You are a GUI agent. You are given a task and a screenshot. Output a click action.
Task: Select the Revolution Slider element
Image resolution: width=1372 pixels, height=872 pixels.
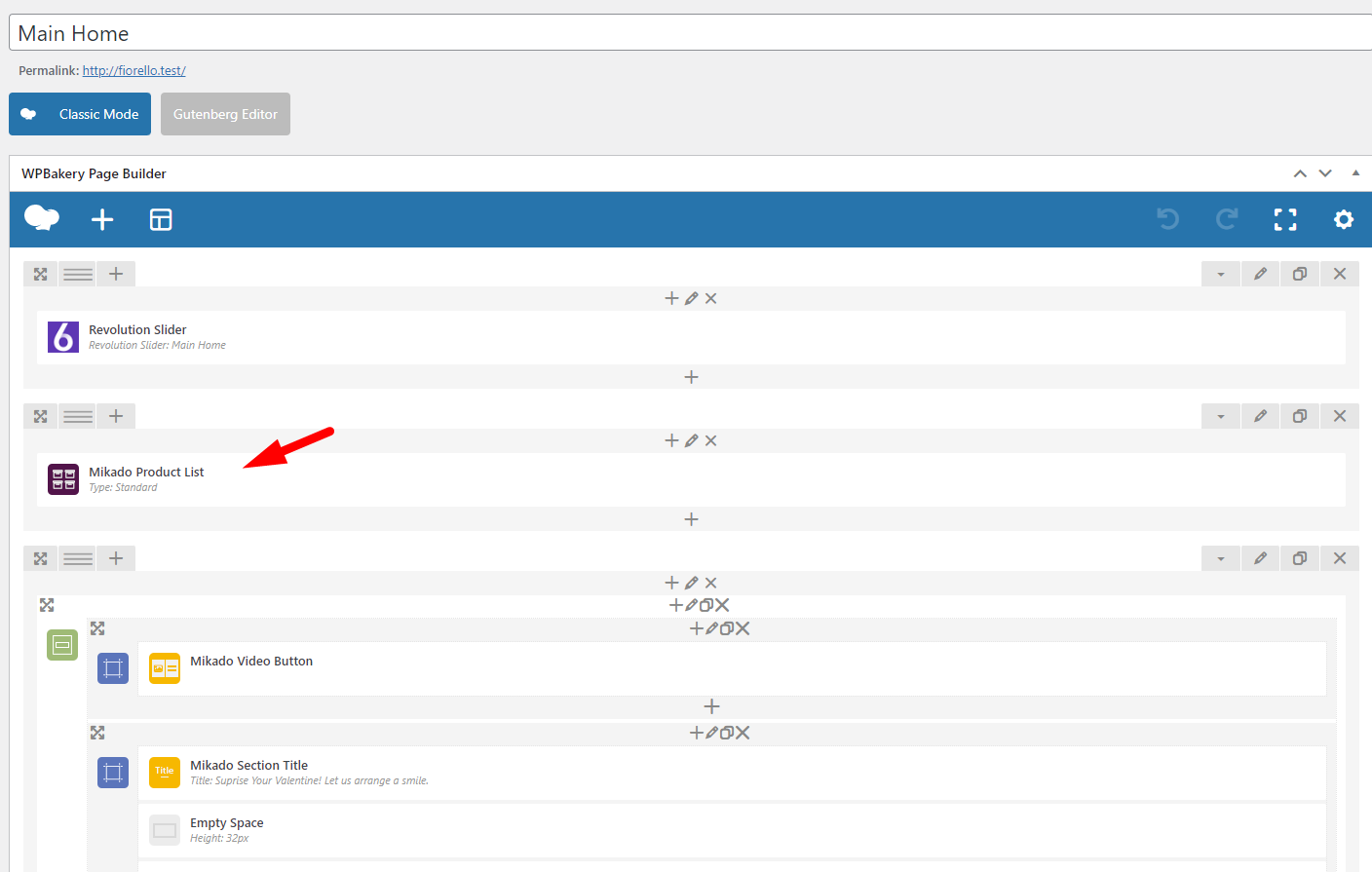691,337
